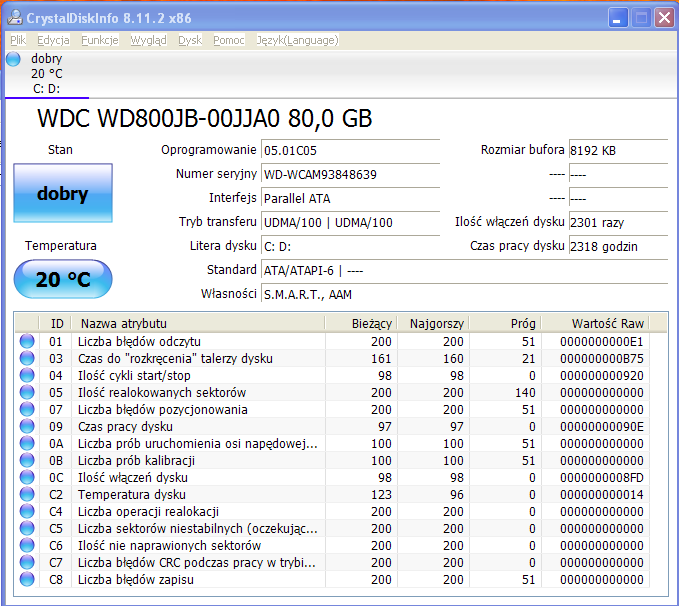
Task: Open the Pomoc menu
Action: coord(229,40)
